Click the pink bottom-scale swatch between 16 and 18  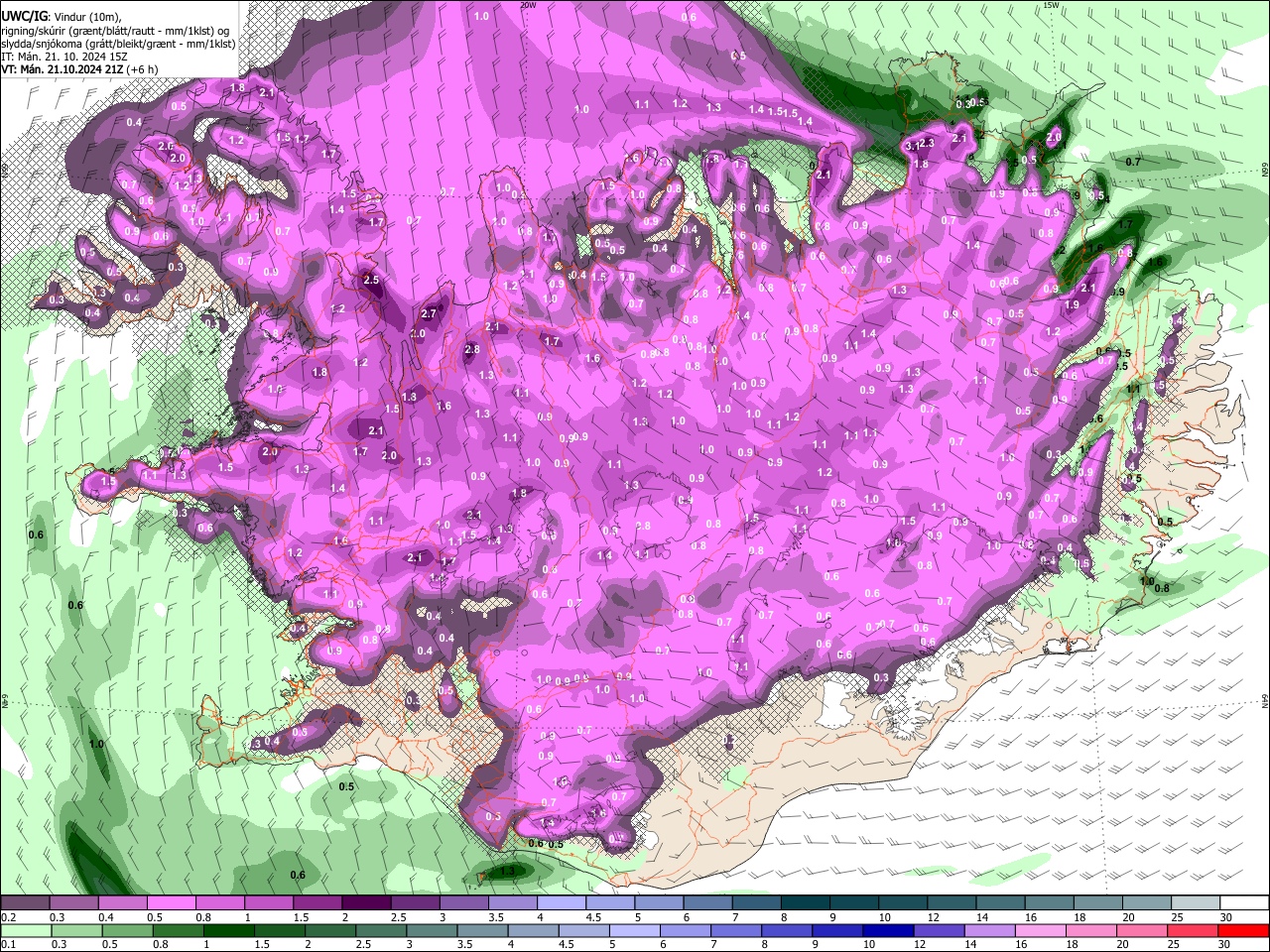pos(1039,930)
